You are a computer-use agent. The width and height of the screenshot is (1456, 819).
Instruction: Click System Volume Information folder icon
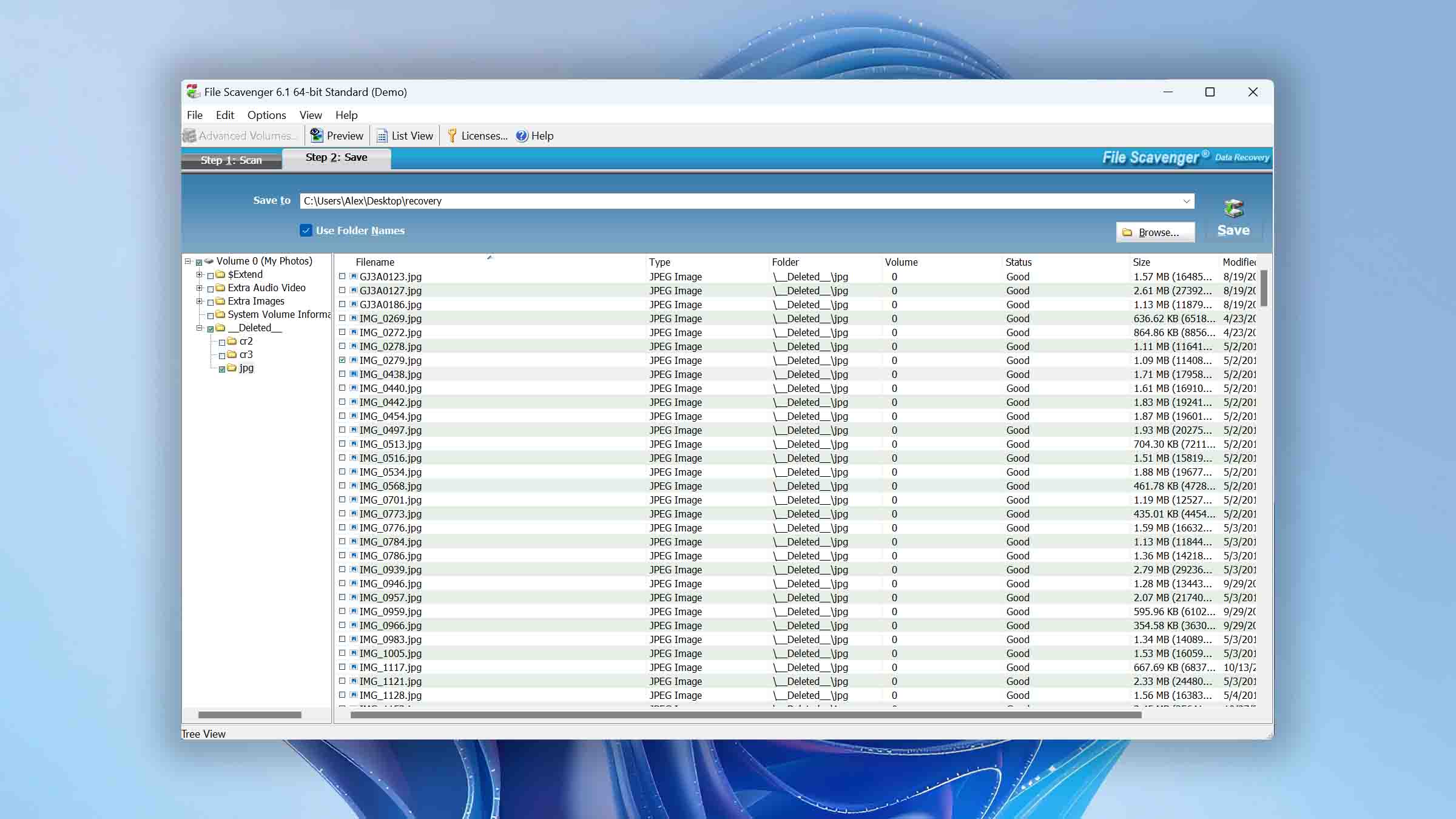221,314
